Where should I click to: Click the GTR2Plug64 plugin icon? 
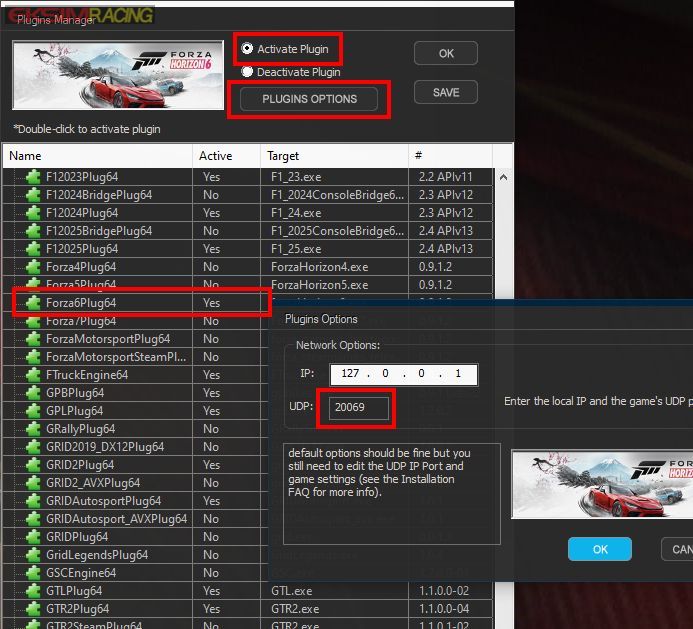[33, 609]
